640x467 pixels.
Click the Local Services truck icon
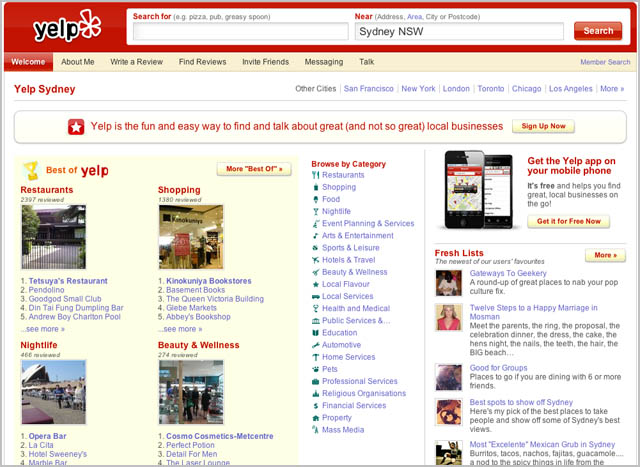[x=316, y=296]
